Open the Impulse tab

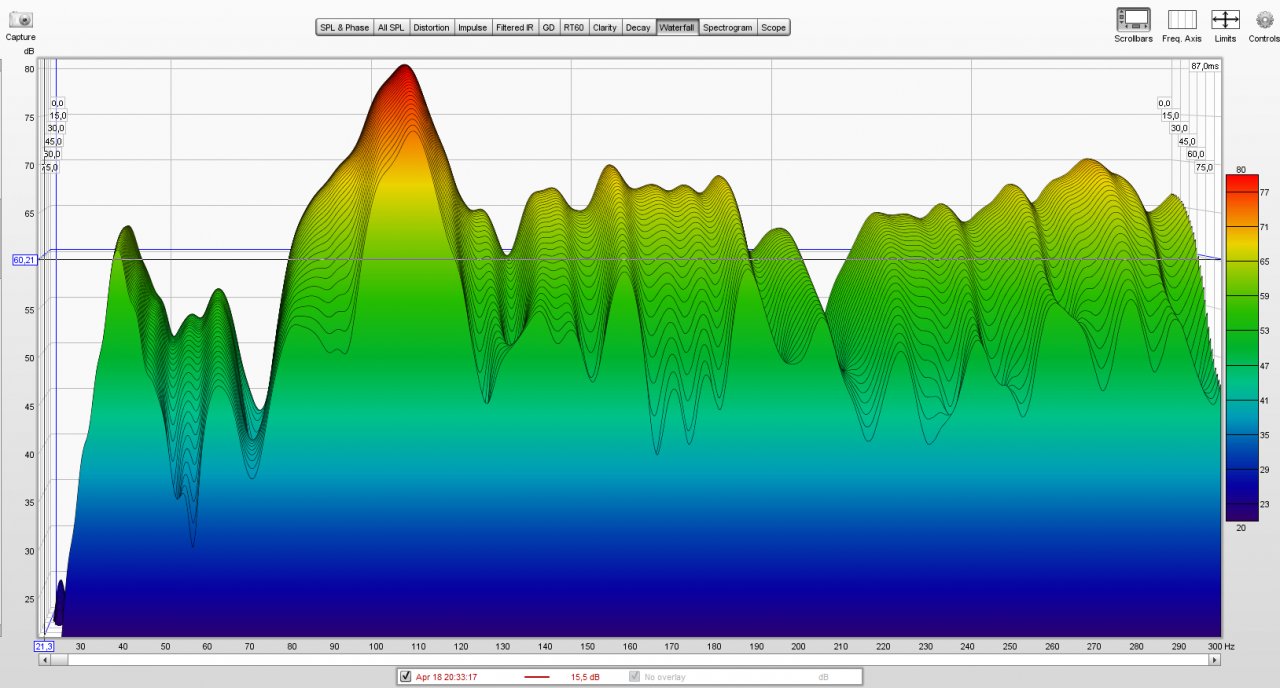[473, 28]
